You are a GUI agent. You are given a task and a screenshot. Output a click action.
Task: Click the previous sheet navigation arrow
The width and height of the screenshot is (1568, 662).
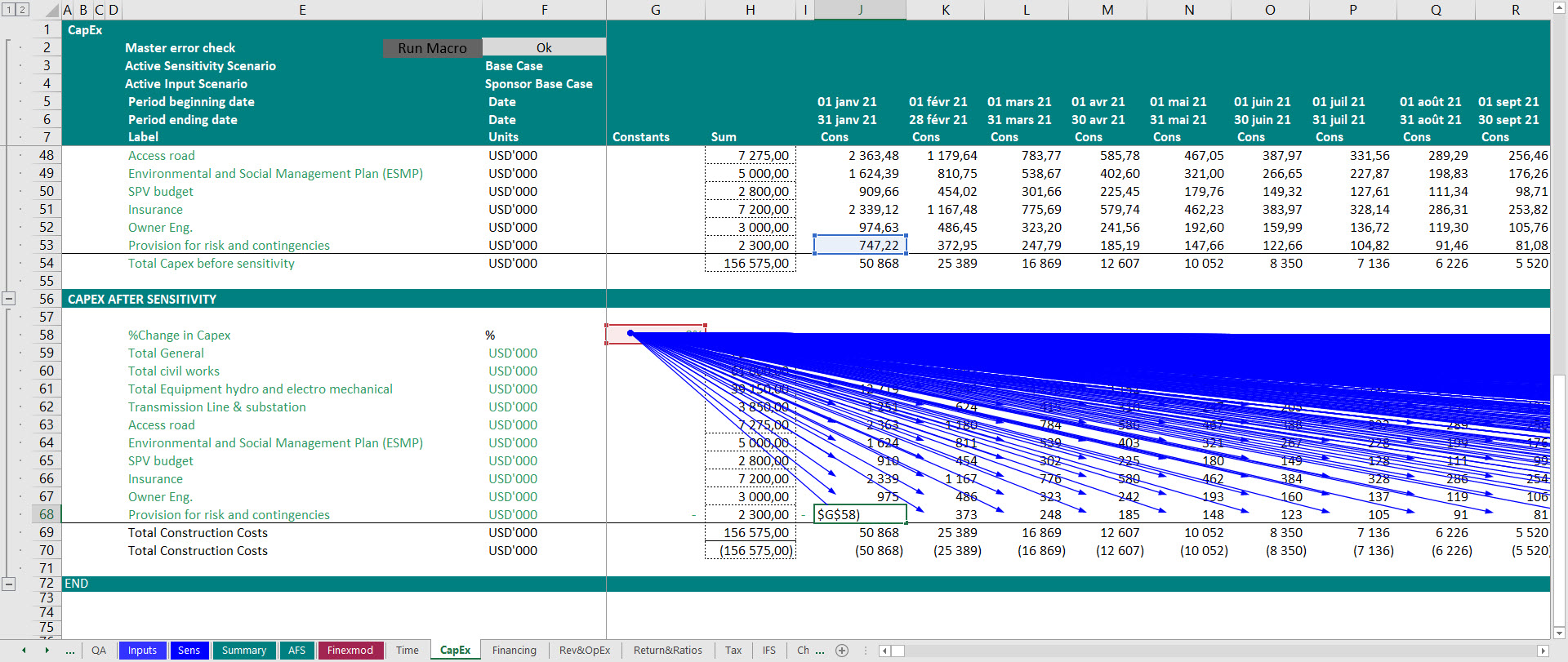24,651
